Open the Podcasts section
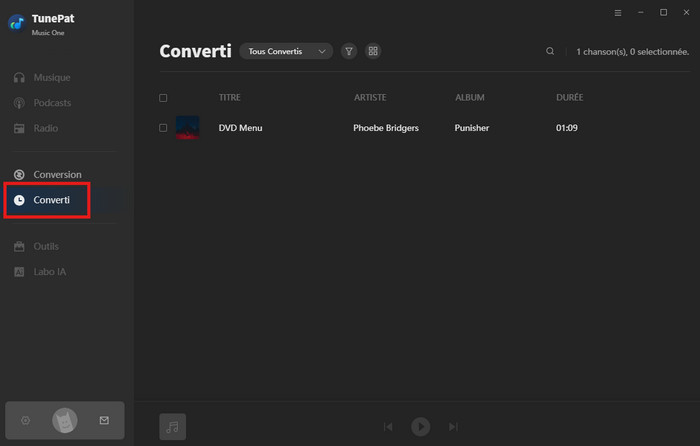 point(52,103)
